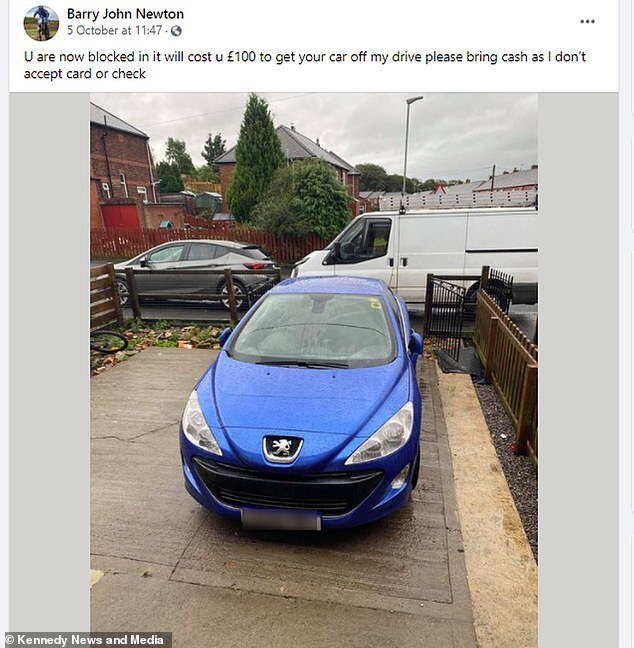Click the globe public audience icon
This screenshot has height=648, width=634.
tap(176, 31)
